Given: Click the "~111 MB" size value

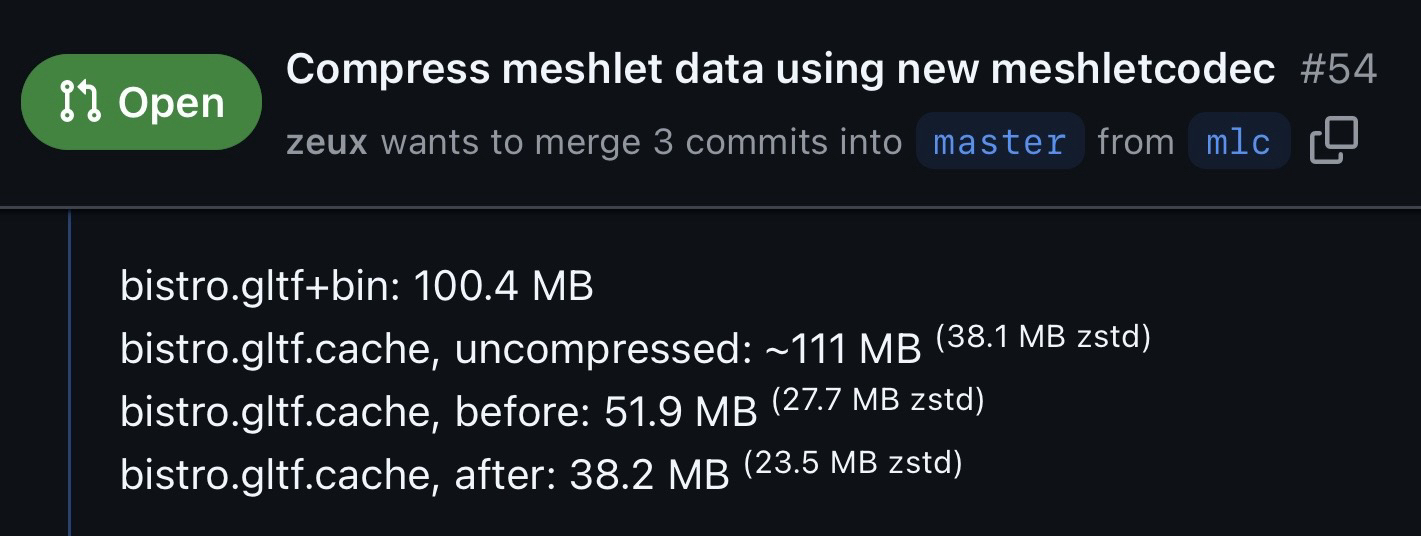Looking at the screenshot, I should 842,349.
